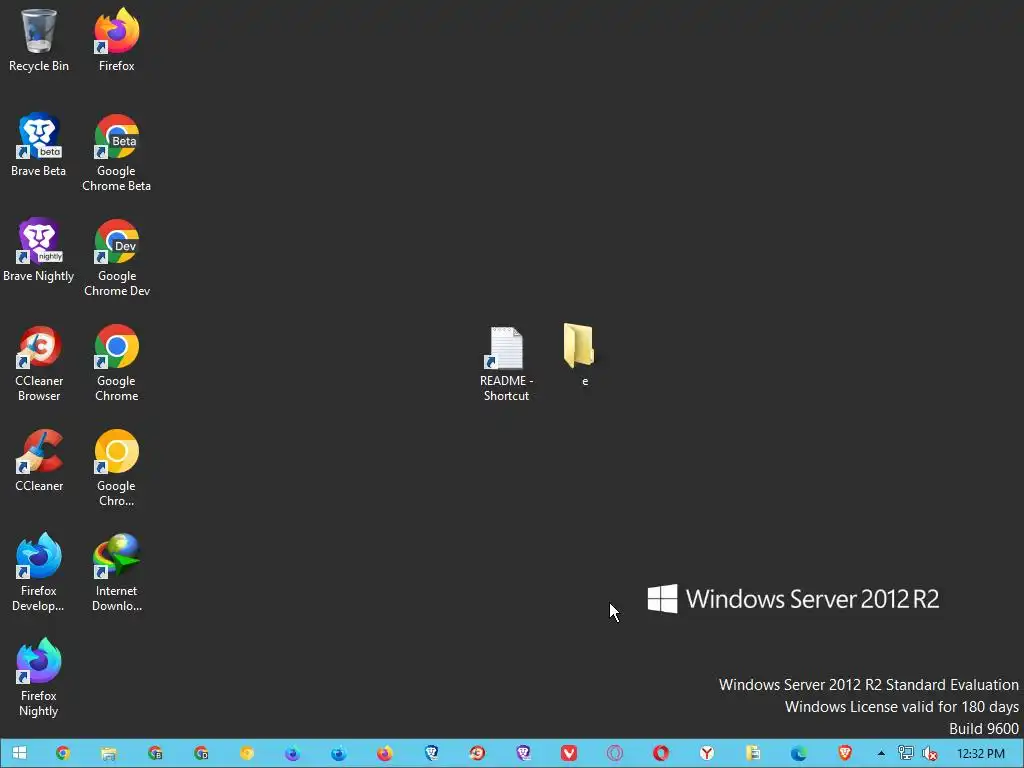Viewport: 1024px width, 768px height.
Task: Launch Firefox Nightly from the taskbar
Action: point(293,753)
